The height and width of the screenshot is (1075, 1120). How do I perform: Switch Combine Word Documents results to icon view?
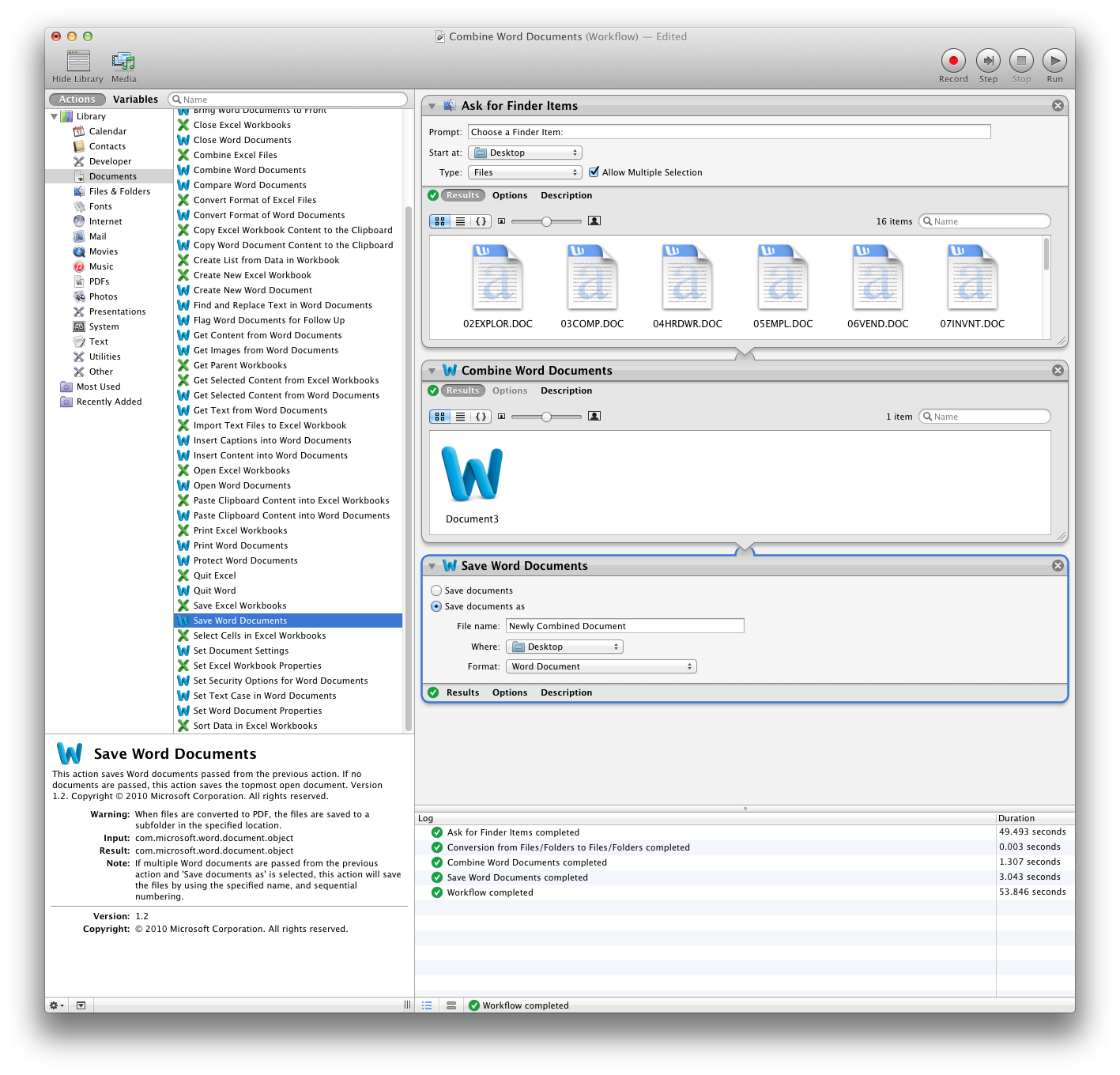click(440, 417)
